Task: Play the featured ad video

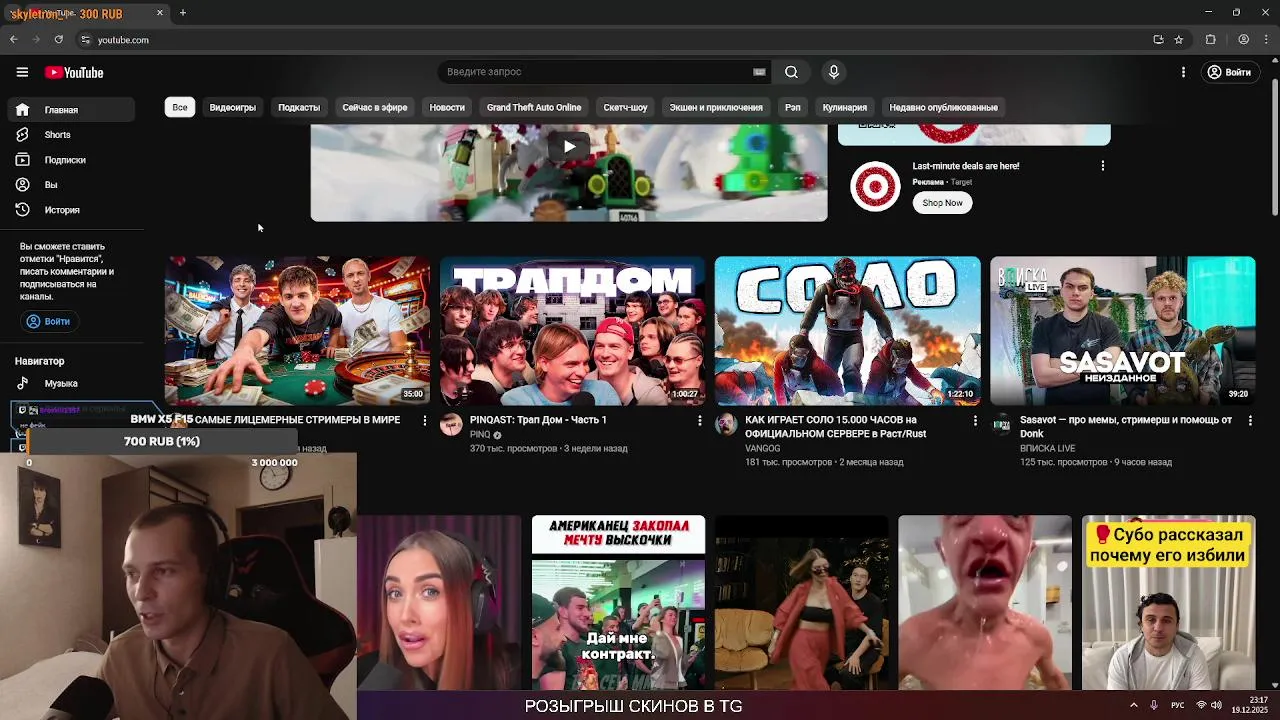Action: (x=569, y=147)
